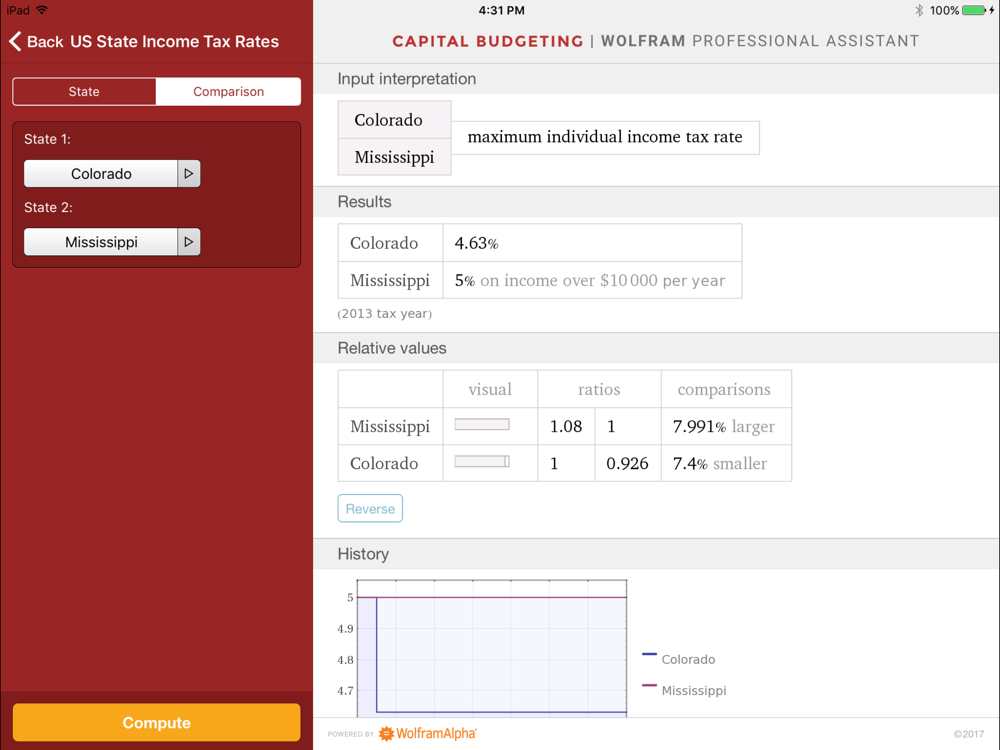Viewport: 1000px width, 750px height.
Task: Click the 1.08 ratio cell
Action: tap(566, 427)
